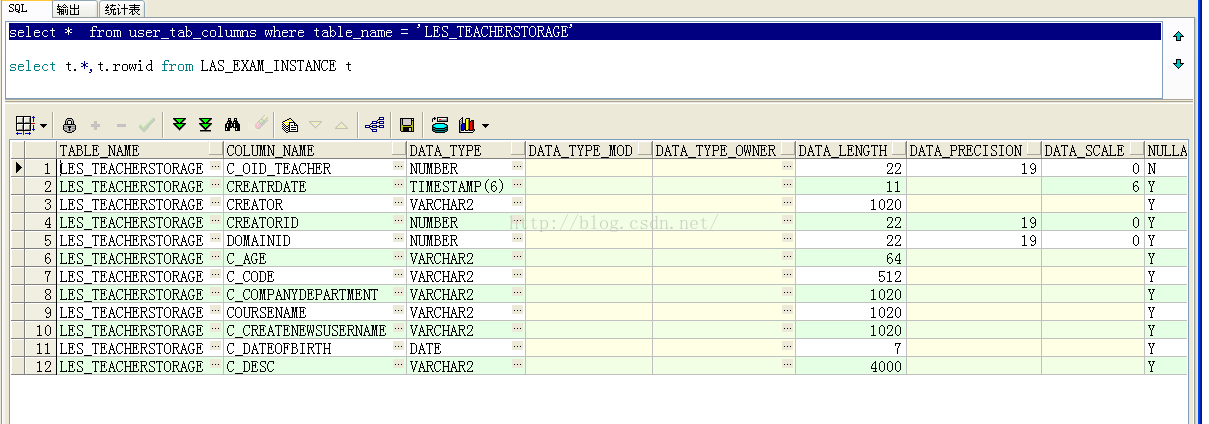Screen dimensions: 1209x424
Task: Click the data length value 11
Action: coord(851,186)
